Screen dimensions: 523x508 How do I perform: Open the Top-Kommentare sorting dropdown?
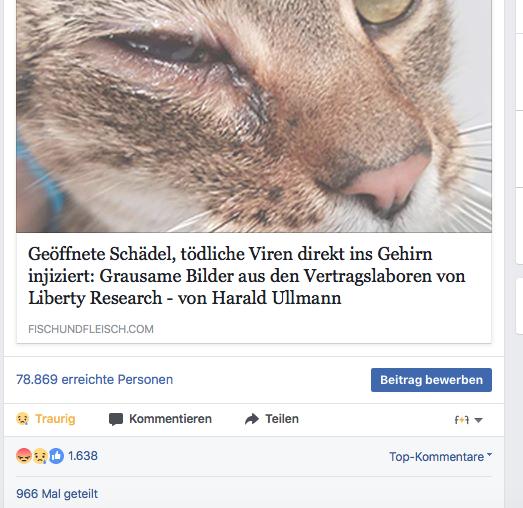pyautogui.click(x=440, y=457)
